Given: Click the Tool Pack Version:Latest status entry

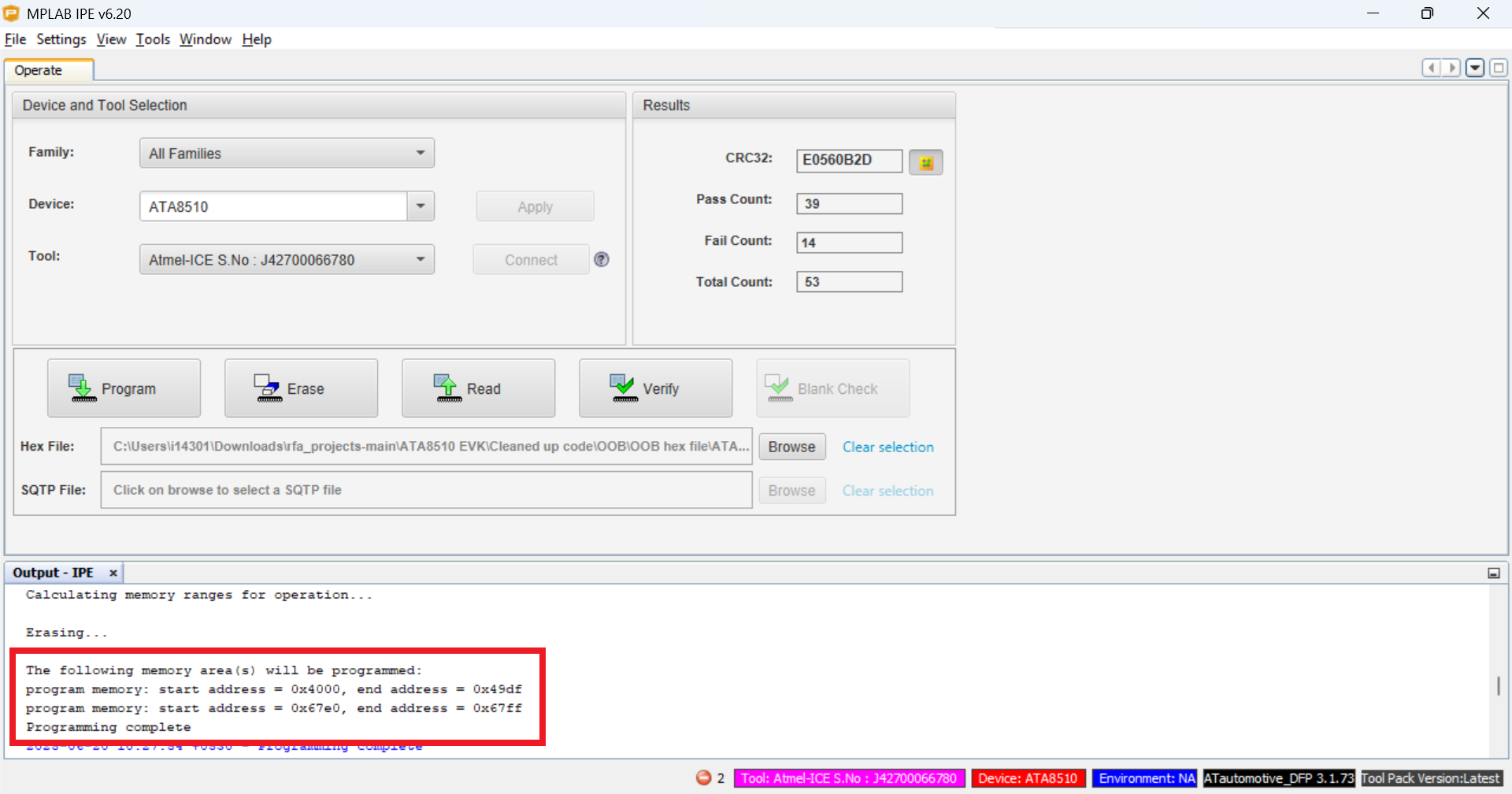Looking at the screenshot, I should pyautogui.click(x=1430, y=778).
